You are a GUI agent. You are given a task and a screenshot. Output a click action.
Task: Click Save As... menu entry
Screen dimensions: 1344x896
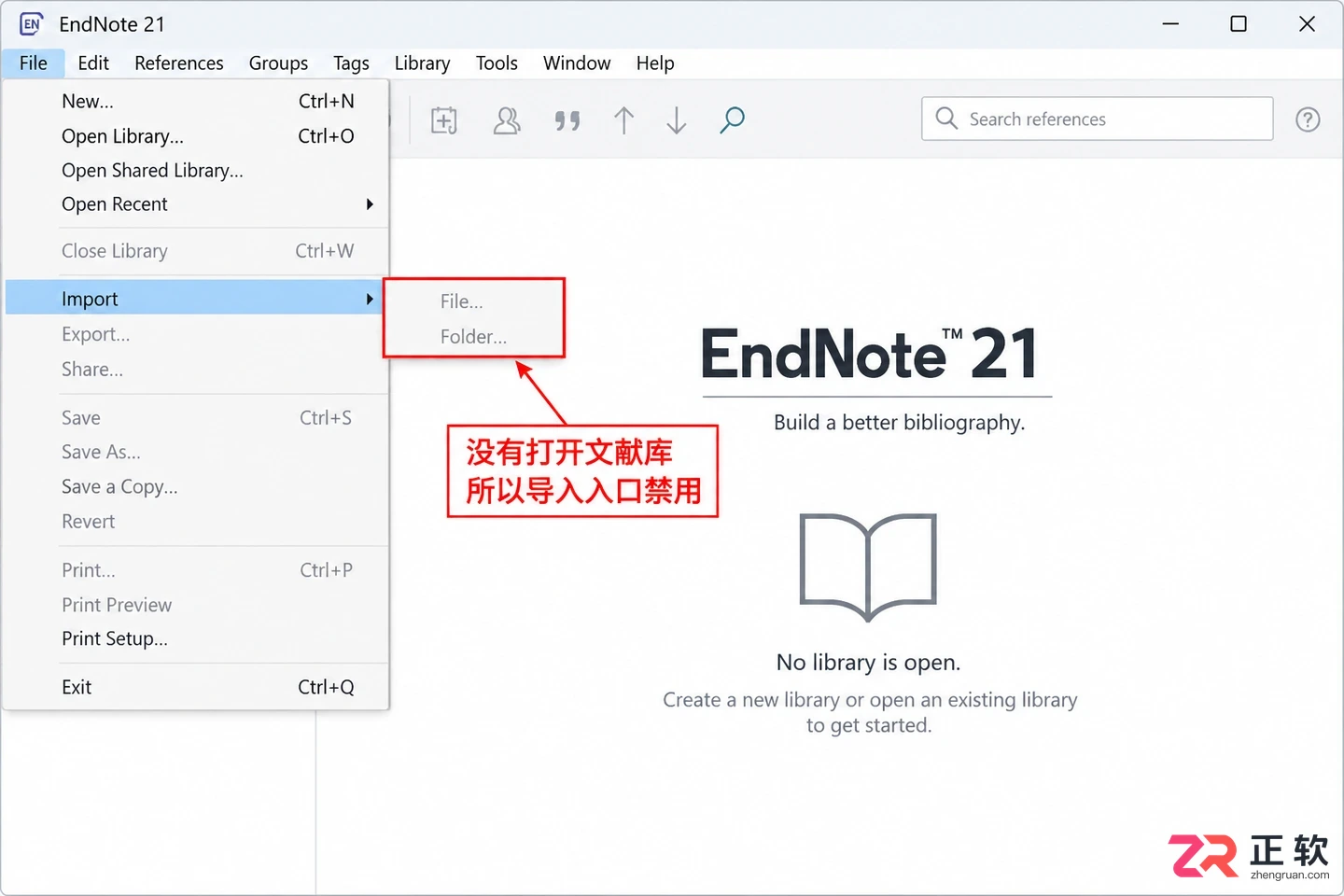[x=196, y=453]
